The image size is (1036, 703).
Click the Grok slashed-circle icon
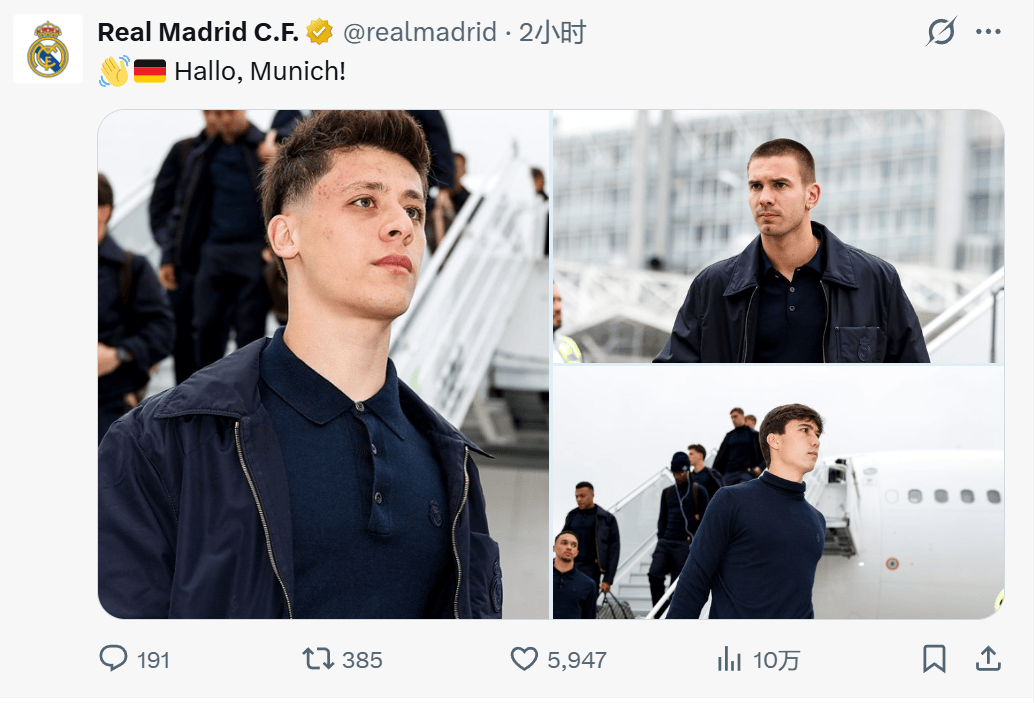941,32
